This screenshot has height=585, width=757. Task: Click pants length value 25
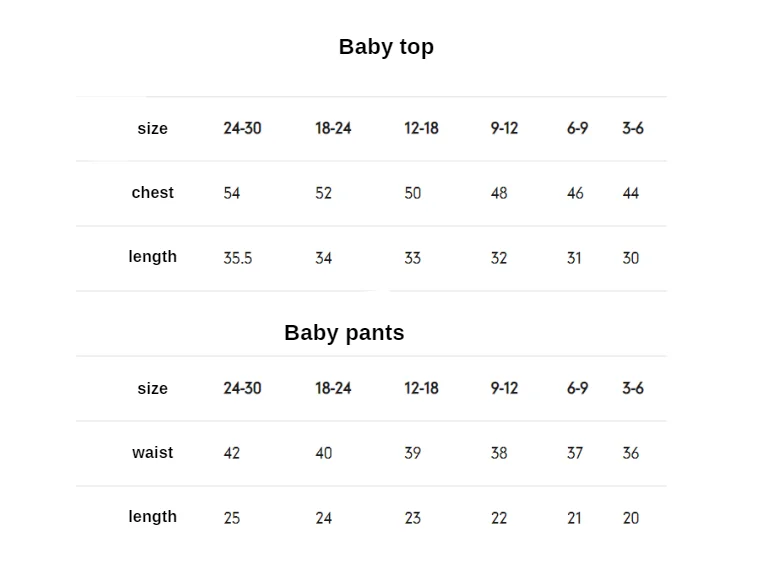[x=232, y=518]
